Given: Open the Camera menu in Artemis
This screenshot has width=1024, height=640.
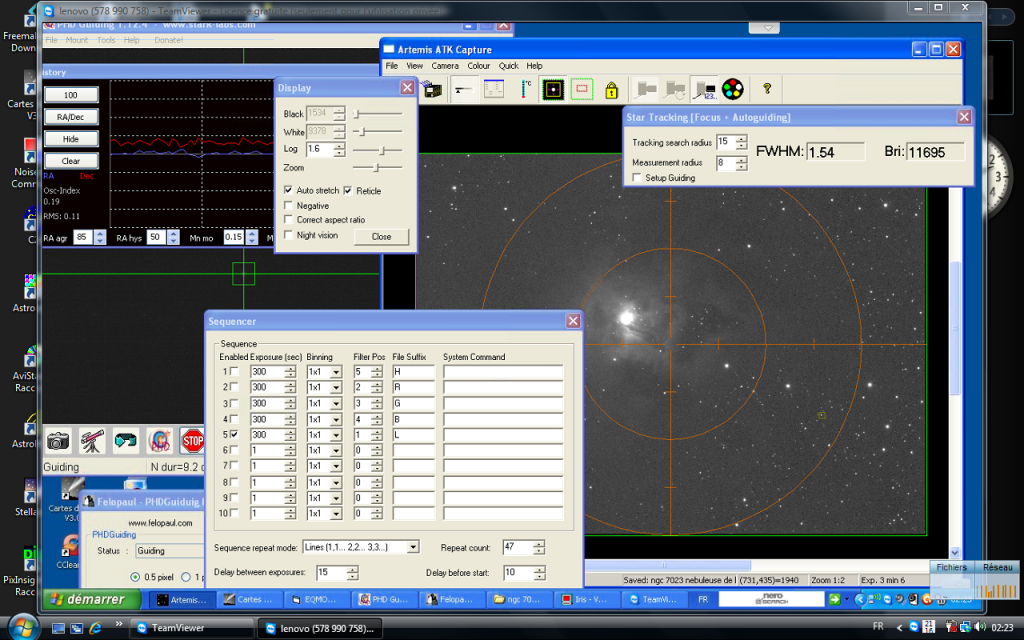Looking at the screenshot, I should coord(445,66).
